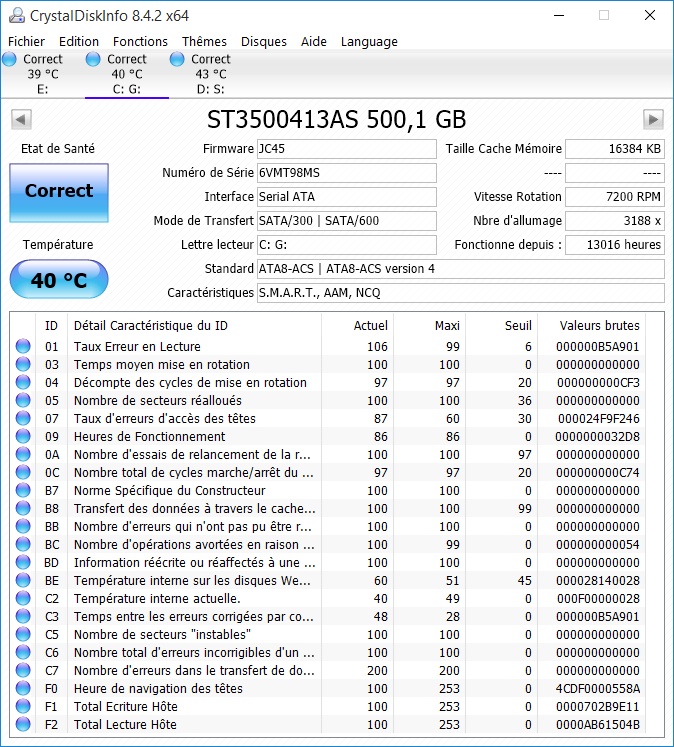Open the Fonctions menu
This screenshot has width=674, height=747.
[141, 41]
